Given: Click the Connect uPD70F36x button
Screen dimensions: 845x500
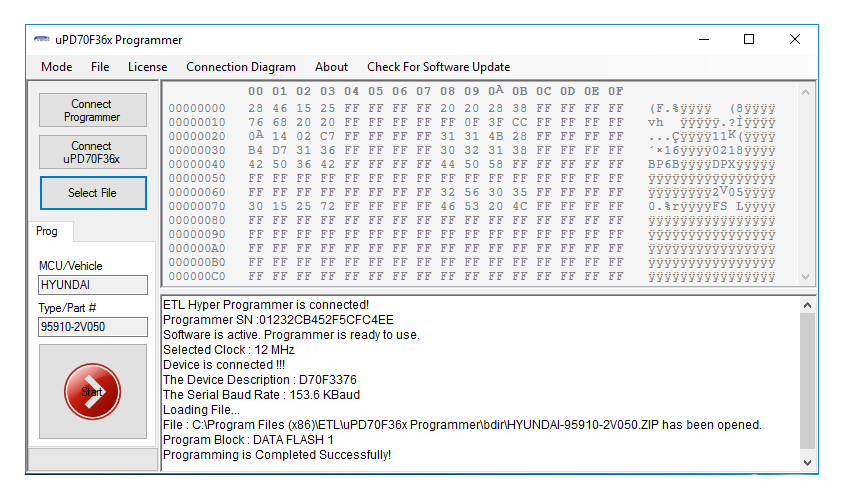Looking at the screenshot, I should pyautogui.click(x=92, y=152).
